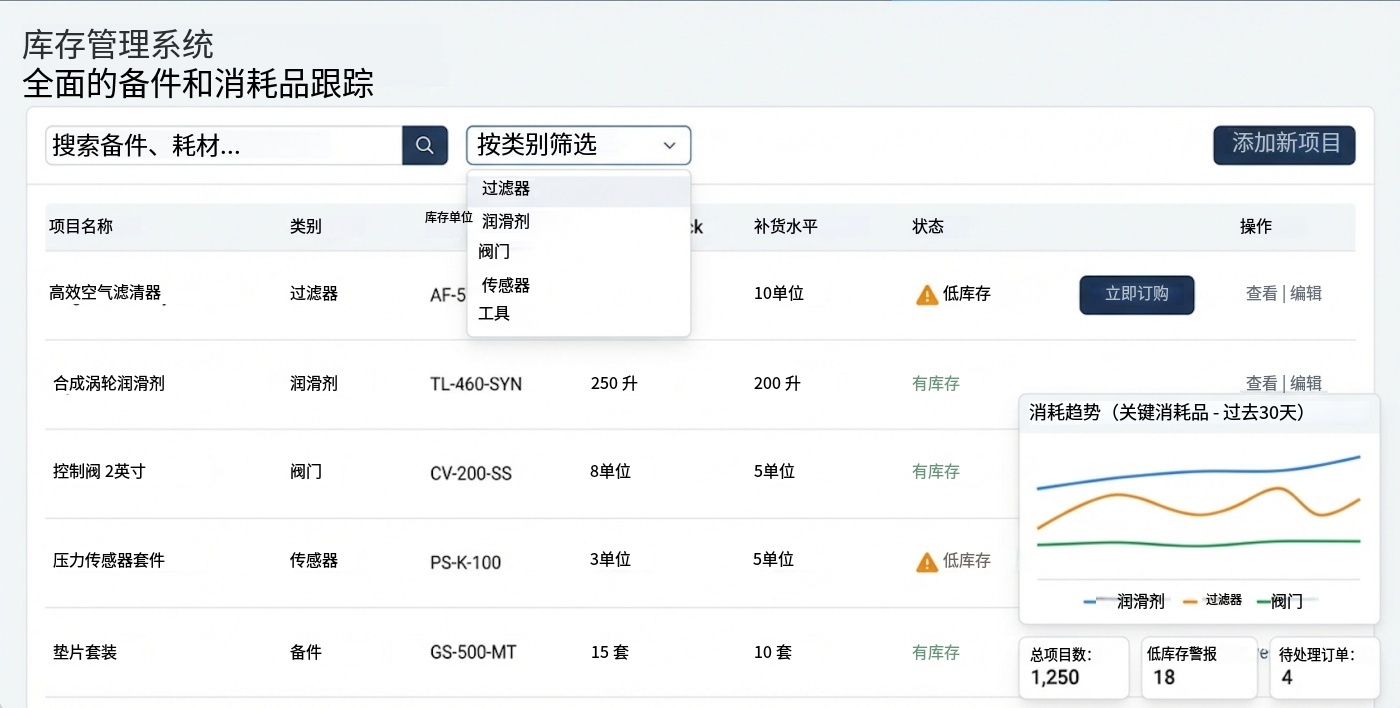Image resolution: width=1400 pixels, height=708 pixels.
Task: Open the 低库存警报 18 card
Action: (x=1199, y=667)
